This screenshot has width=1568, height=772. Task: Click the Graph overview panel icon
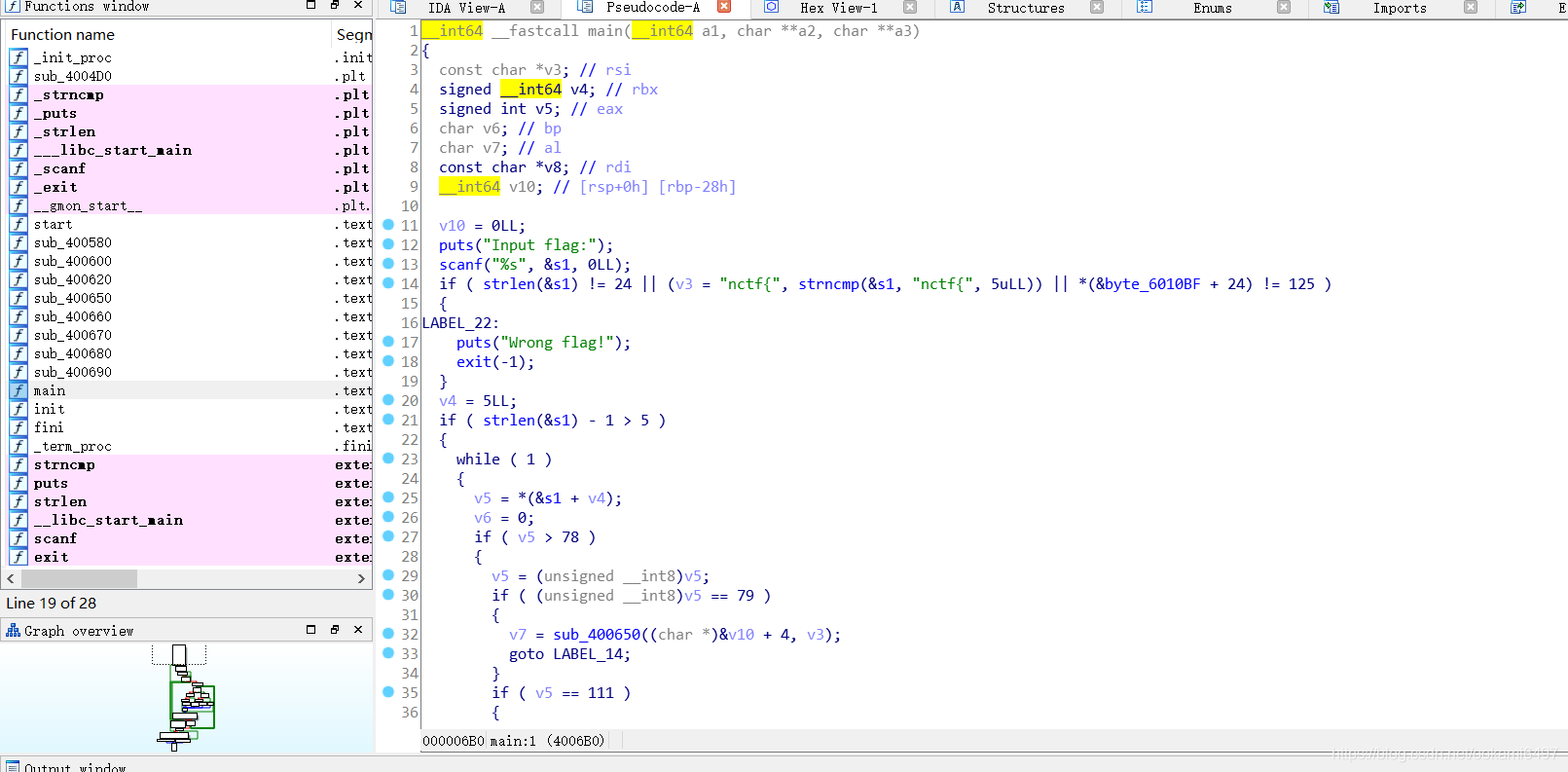(x=13, y=631)
